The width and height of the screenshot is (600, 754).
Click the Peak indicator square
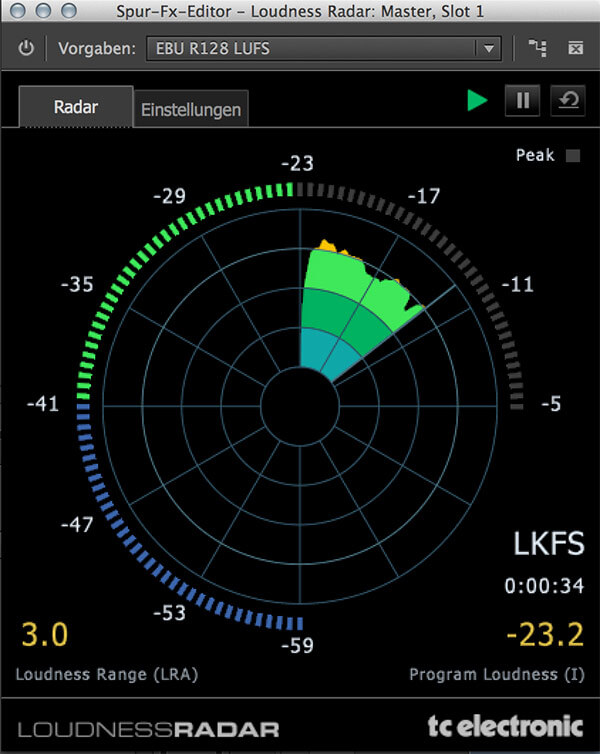(573, 155)
